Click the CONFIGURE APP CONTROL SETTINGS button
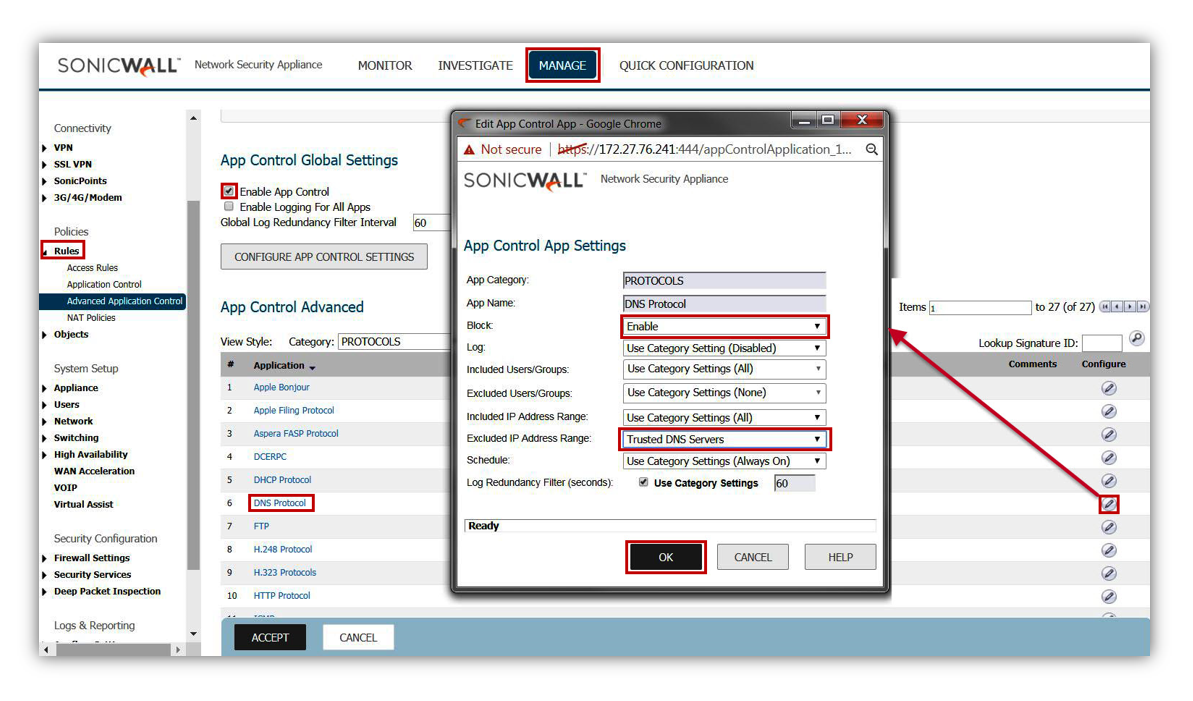This screenshot has width=1193, height=701. [324, 257]
